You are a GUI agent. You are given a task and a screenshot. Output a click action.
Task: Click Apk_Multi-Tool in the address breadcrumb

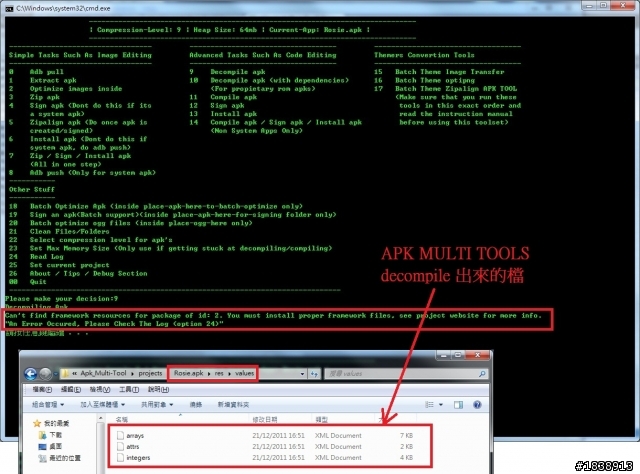click(x=103, y=374)
